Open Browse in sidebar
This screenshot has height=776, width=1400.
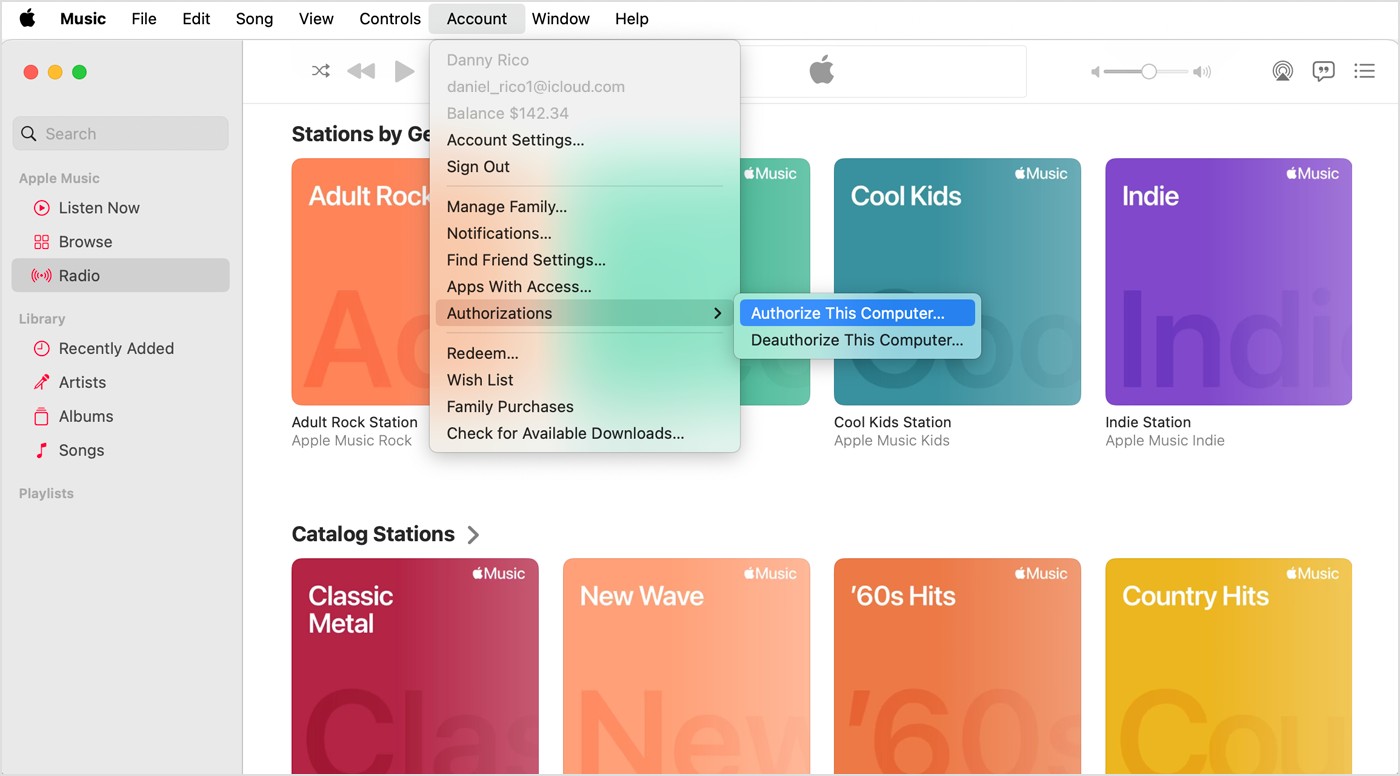(120, 242)
